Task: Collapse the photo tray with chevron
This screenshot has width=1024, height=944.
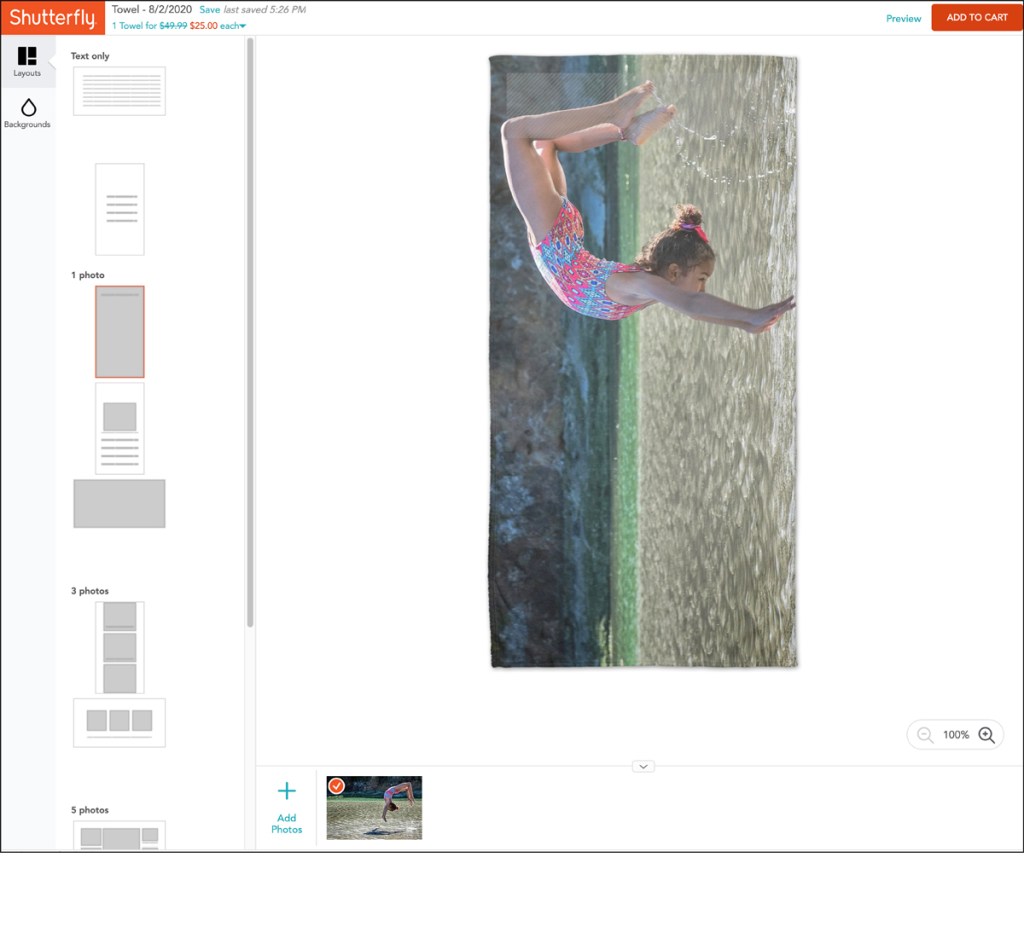Action: pyautogui.click(x=643, y=766)
